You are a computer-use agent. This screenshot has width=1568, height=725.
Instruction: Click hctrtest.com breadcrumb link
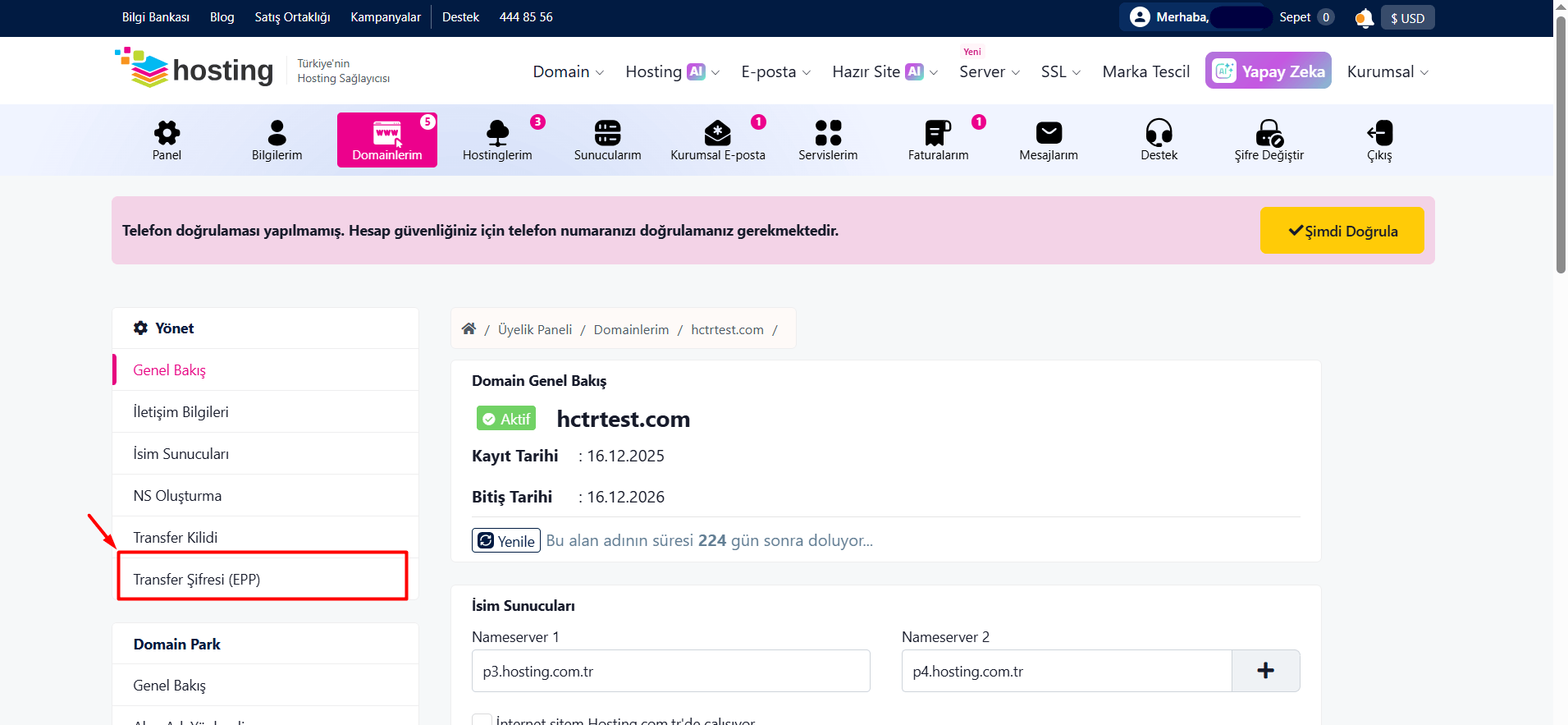[x=727, y=329]
